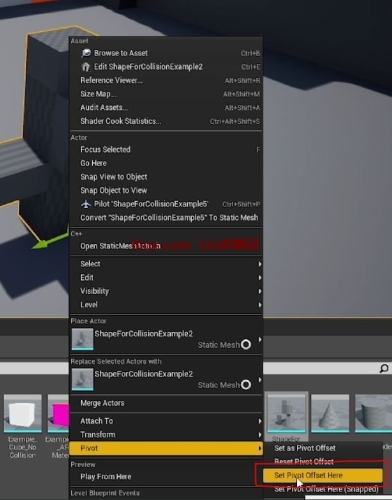Click the content browser search field
392x500 pixels.
[327, 368]
